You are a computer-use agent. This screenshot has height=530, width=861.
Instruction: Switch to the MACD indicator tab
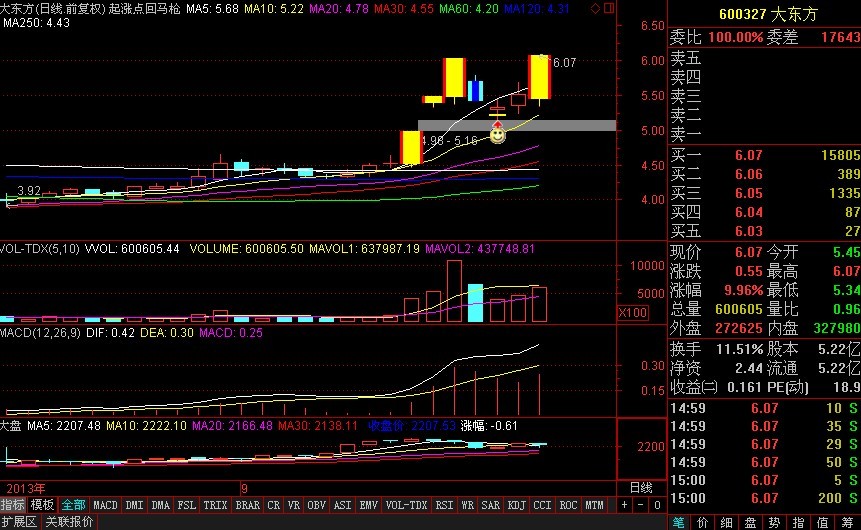pyautogui.click(x=106, y=505)
